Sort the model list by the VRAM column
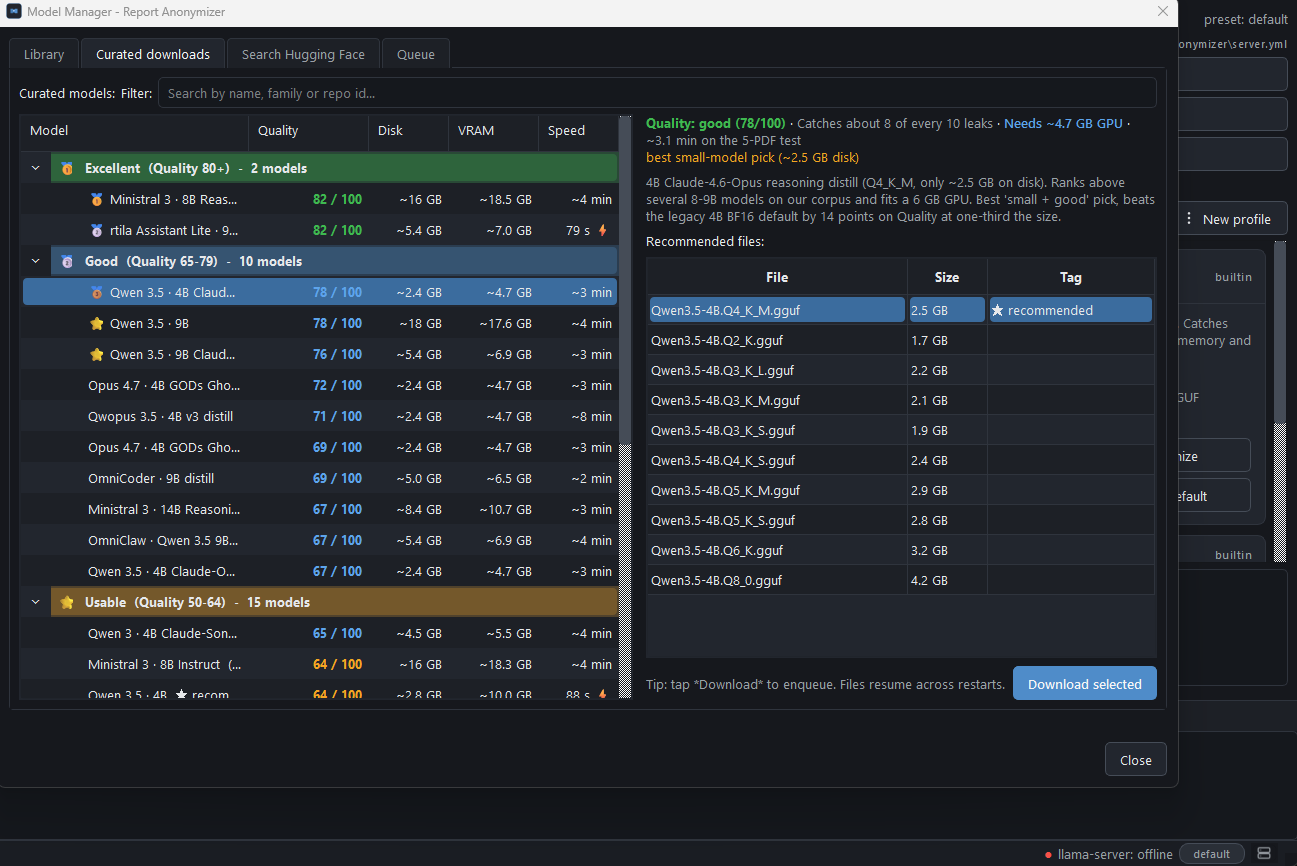This screenshot has width=1297, height=866. pyautogui.click(x=493, y=131)
